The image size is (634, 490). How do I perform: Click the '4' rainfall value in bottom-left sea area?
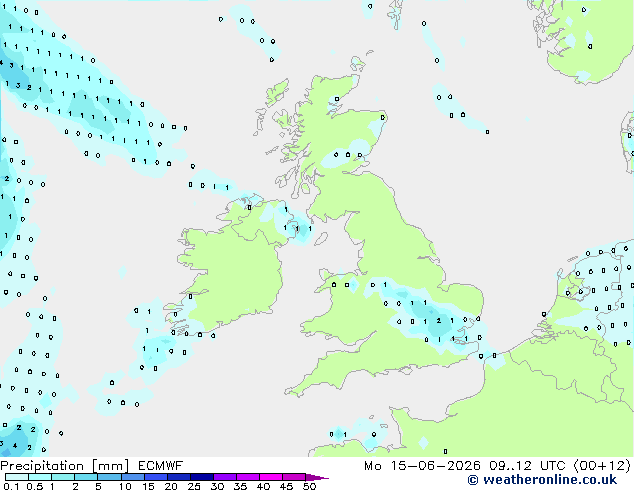(15, 446)
